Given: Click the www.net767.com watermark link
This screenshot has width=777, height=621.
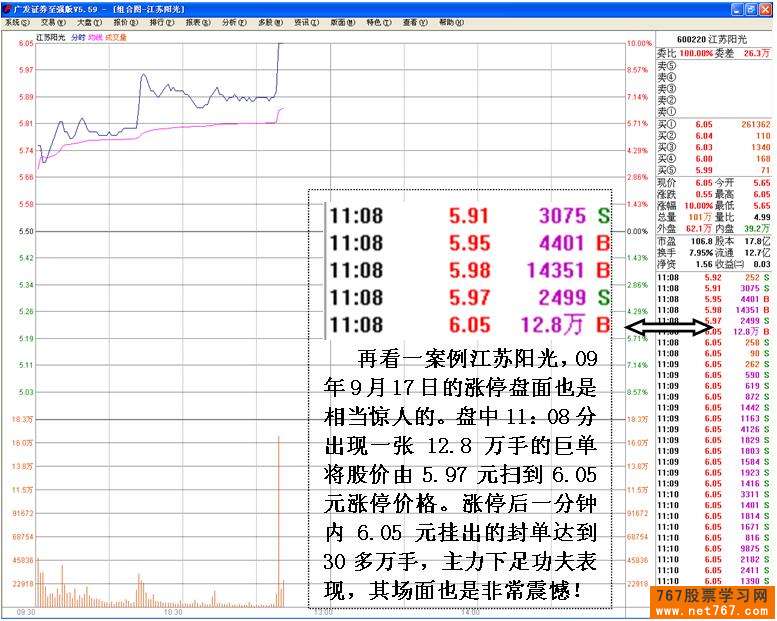Looking at the screenshot, I should click(713, 609).
